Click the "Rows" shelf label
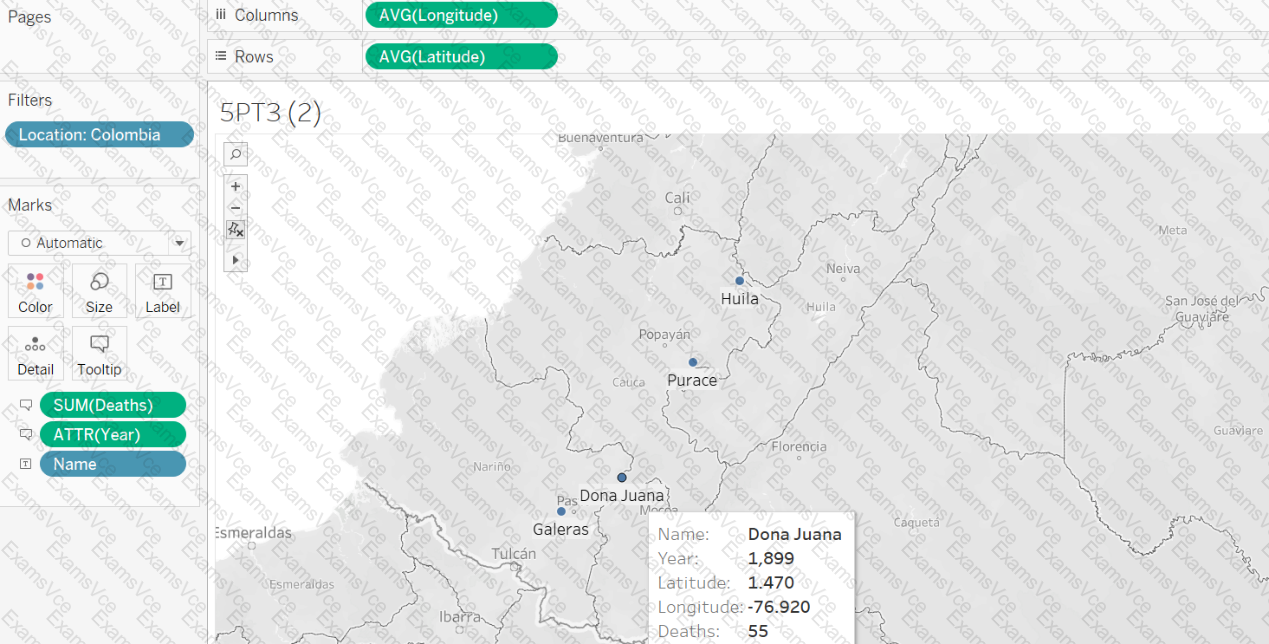Image resolution: width=1269 pixels, height=644 pixels. tap(254, 56)
